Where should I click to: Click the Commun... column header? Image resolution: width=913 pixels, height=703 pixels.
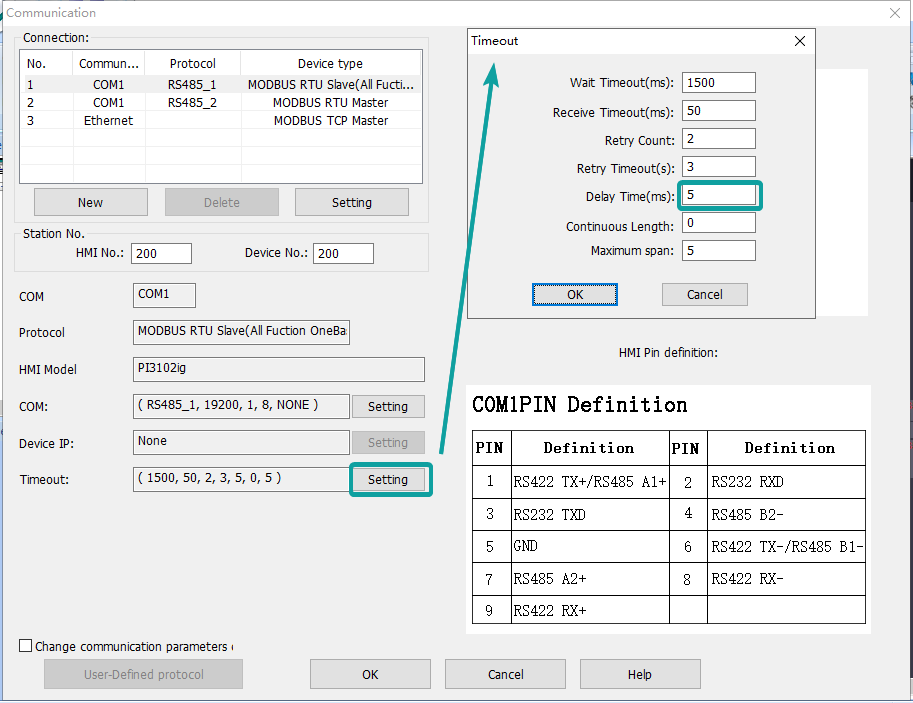pyautogui.click(x=109, y=63)
